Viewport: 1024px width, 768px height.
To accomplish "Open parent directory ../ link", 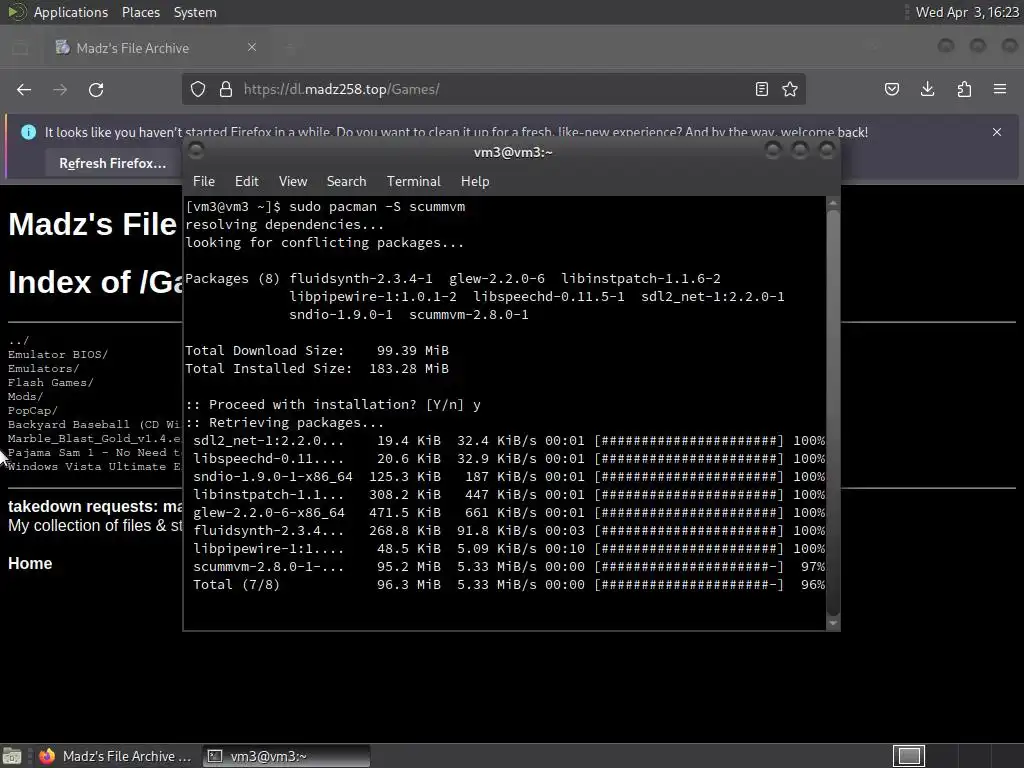I will click(18, 340).
